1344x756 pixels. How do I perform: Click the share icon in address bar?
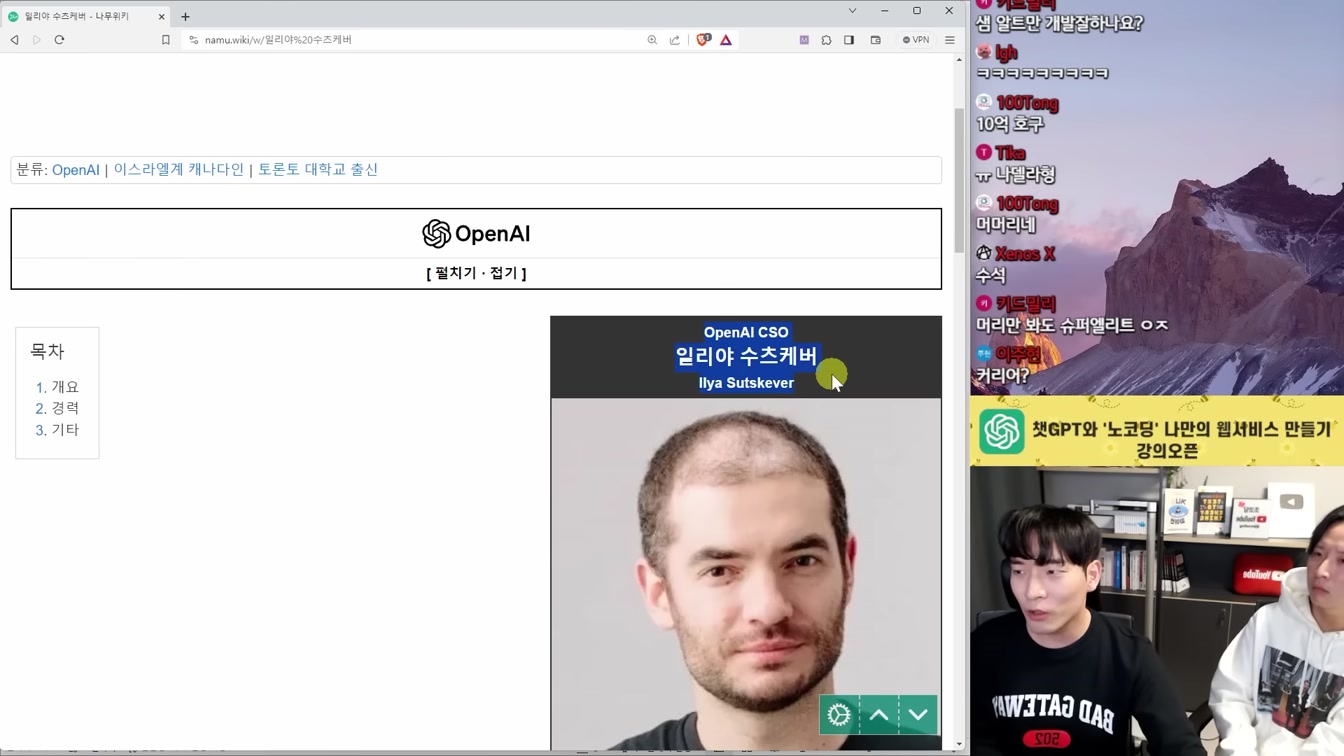pos(675,40)
